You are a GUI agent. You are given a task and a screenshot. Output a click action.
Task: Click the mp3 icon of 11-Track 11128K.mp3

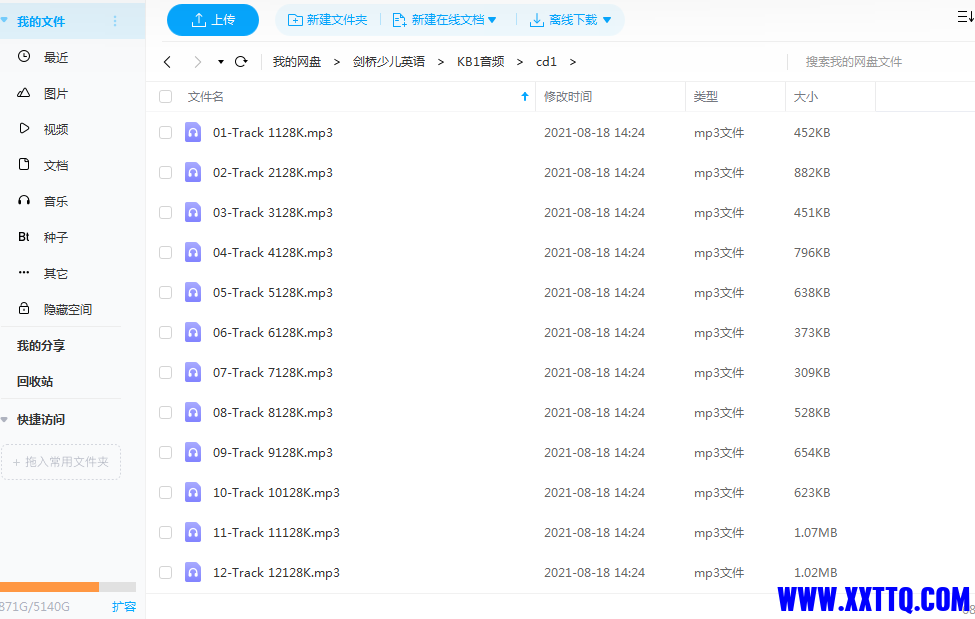193,533
